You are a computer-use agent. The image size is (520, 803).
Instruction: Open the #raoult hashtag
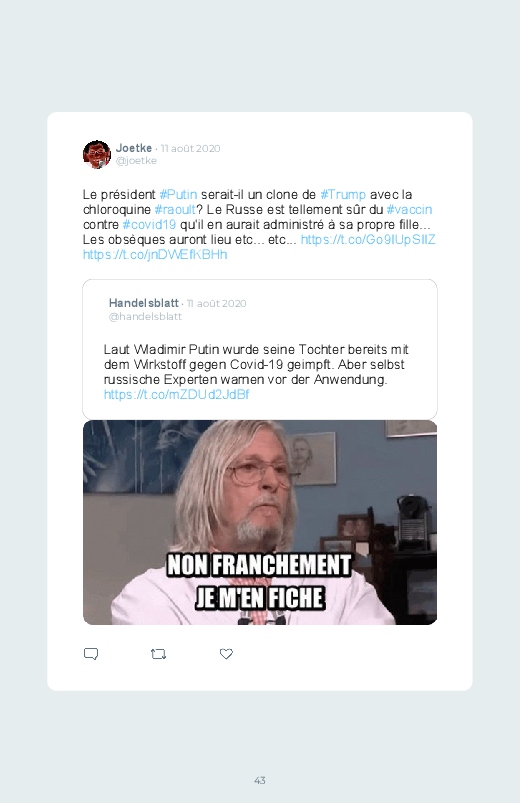(x=175, y=209)
